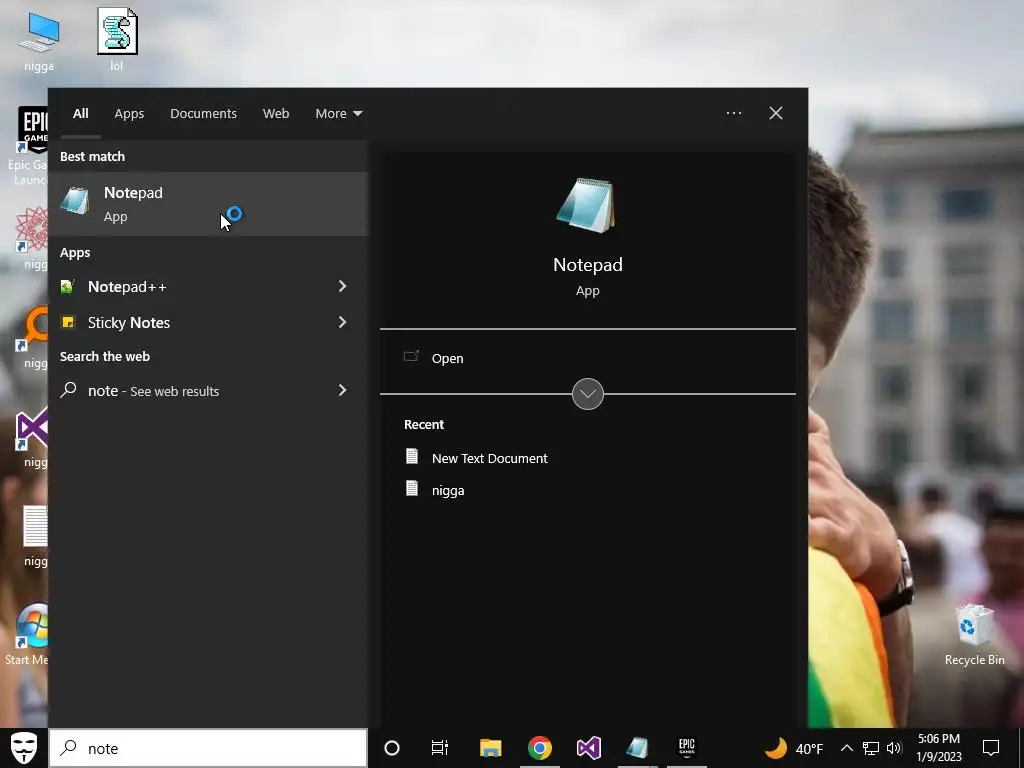
Task: Open Task View from the taskbar
Action: (440, 748)
